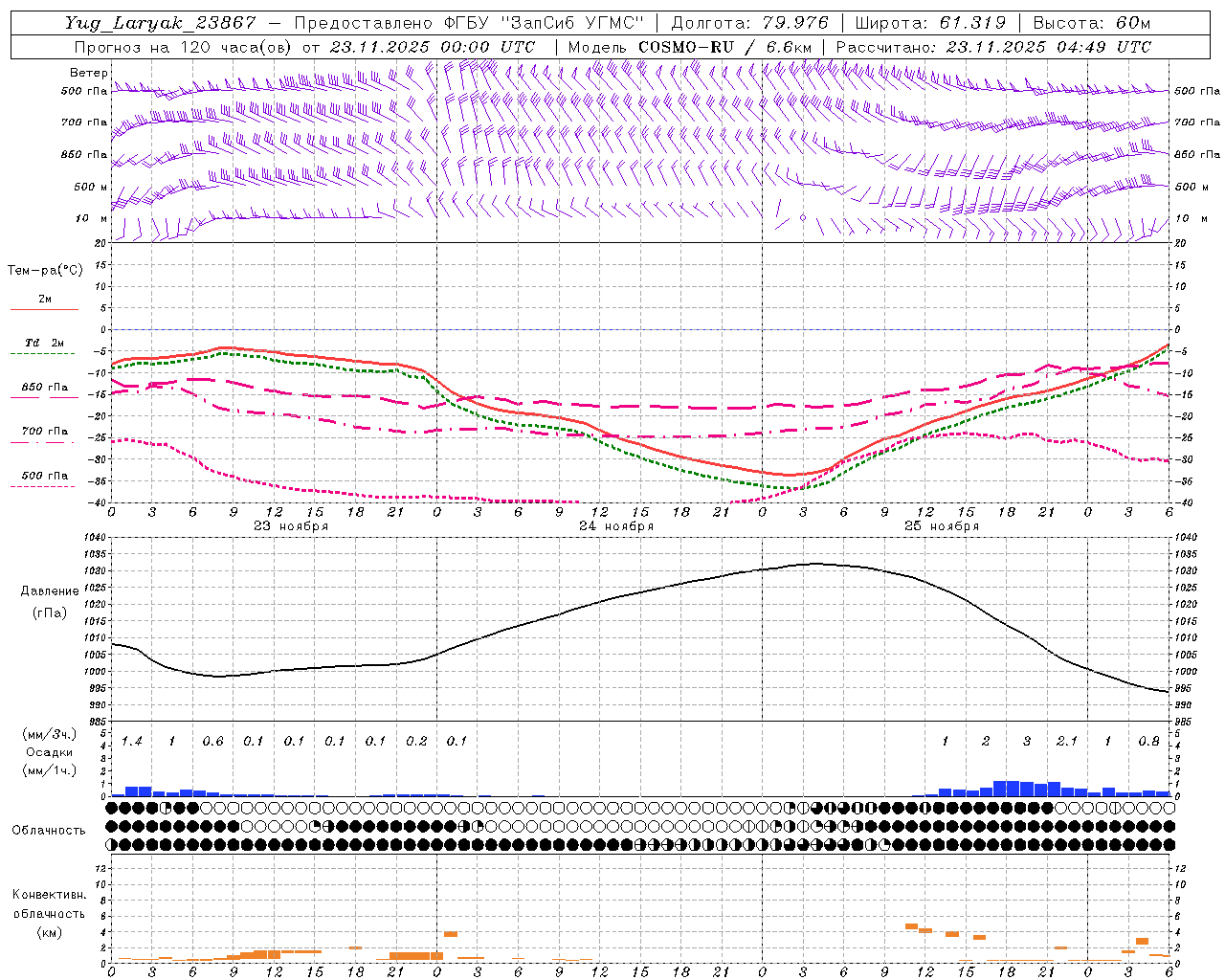Select the 24 ноября date label
This screenshot has width=1225, height=980.
[x=616, y=526]
